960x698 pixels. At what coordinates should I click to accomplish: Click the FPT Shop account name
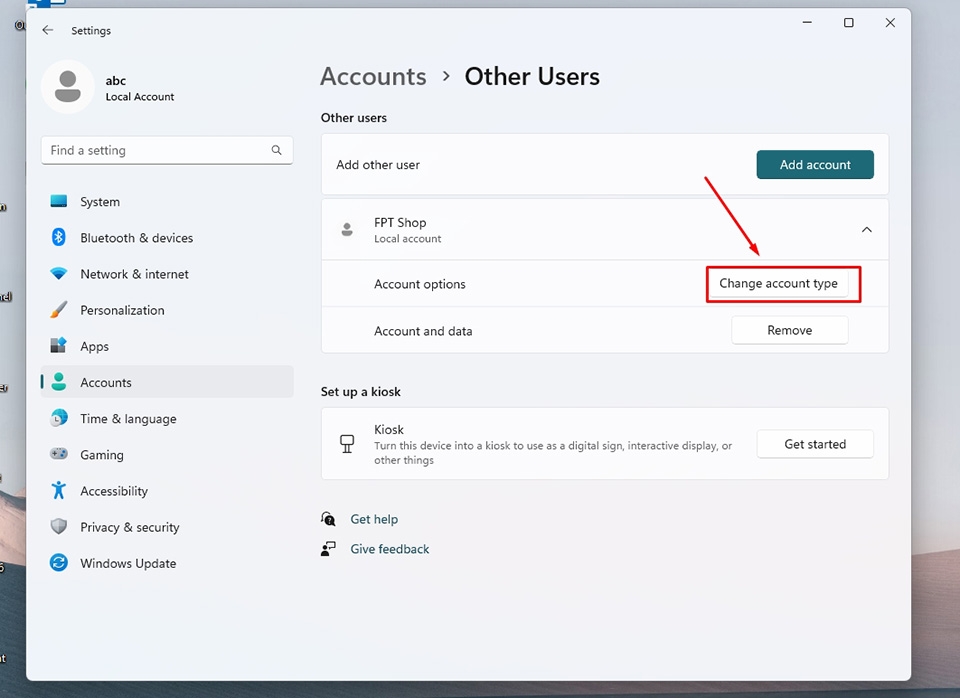coord(400,222)
